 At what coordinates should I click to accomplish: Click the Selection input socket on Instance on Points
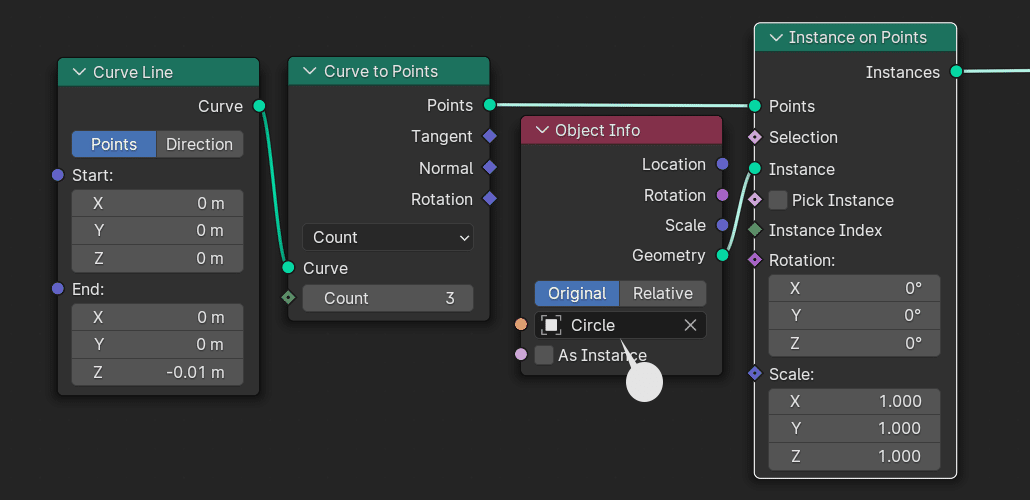point(755,137)
